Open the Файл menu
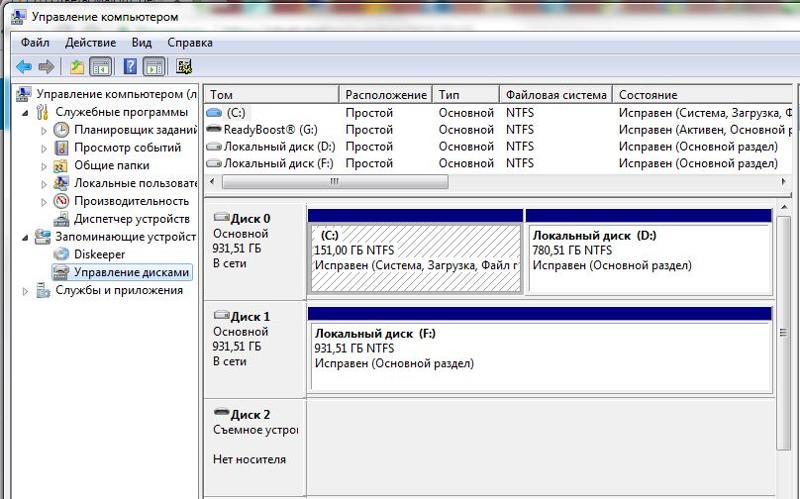The height and width of the screenshot is (499, 800). click(x=35, y=43)
